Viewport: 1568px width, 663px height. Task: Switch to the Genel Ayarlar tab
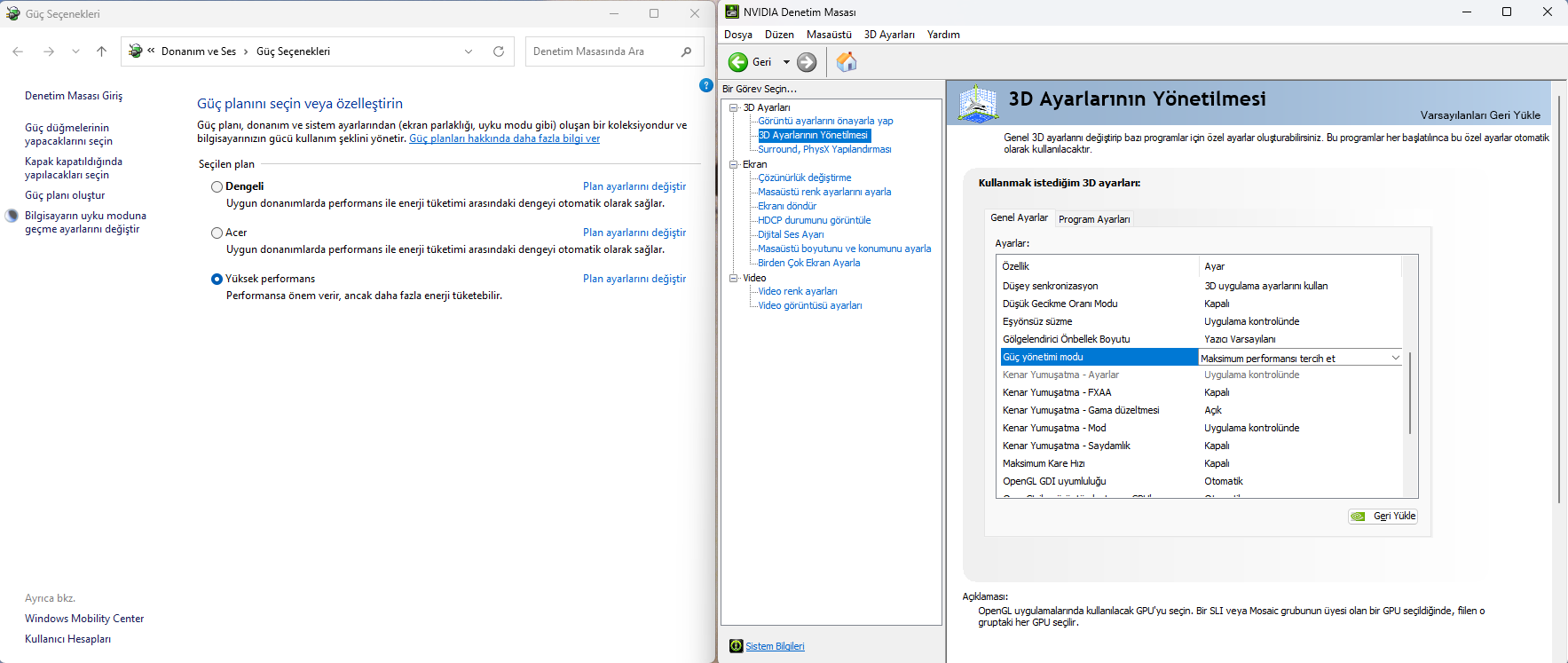click(x=1019, y=217)
